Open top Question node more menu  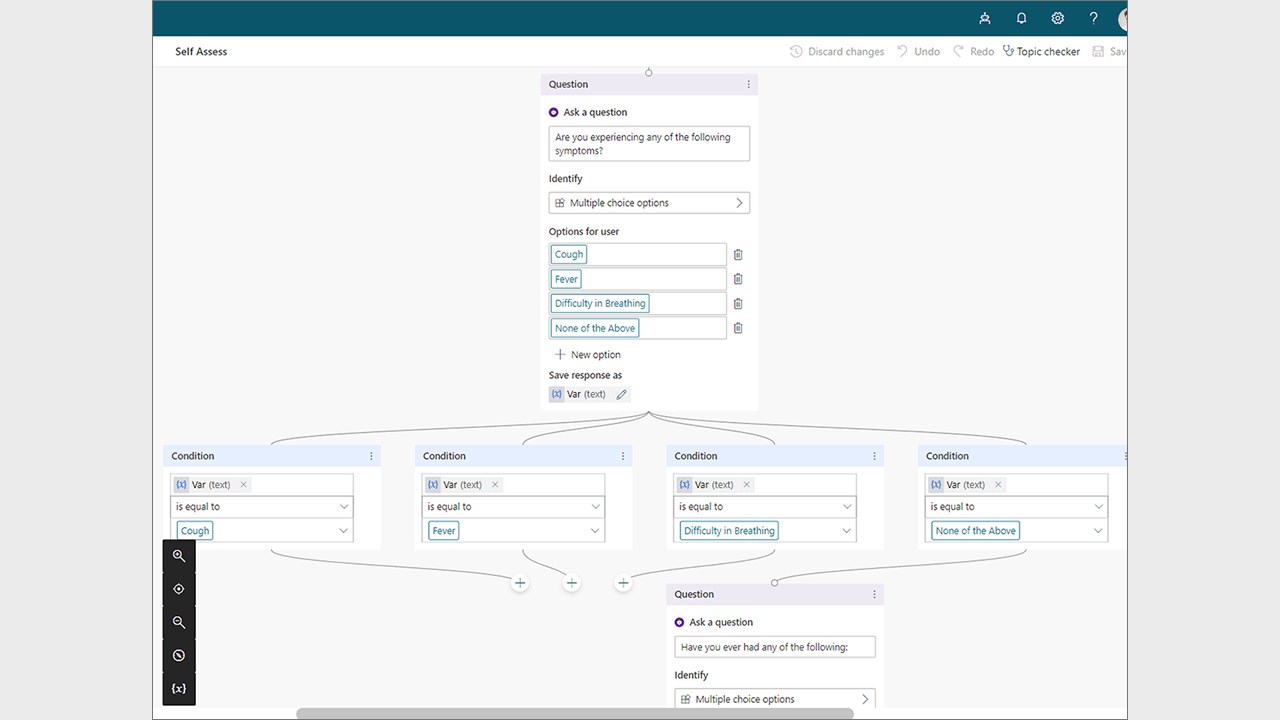[748, 85]
